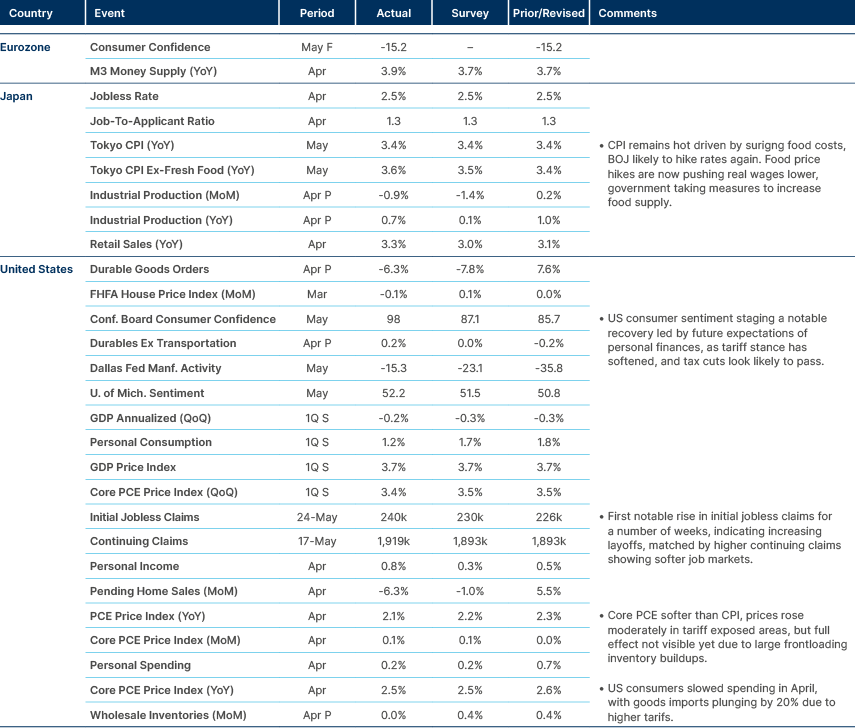Image resolution: width=855 pixels, height=728 pixels.
Task: Select Conf. Board Consumer Confidence event
Action: click(x=183, y=319)
